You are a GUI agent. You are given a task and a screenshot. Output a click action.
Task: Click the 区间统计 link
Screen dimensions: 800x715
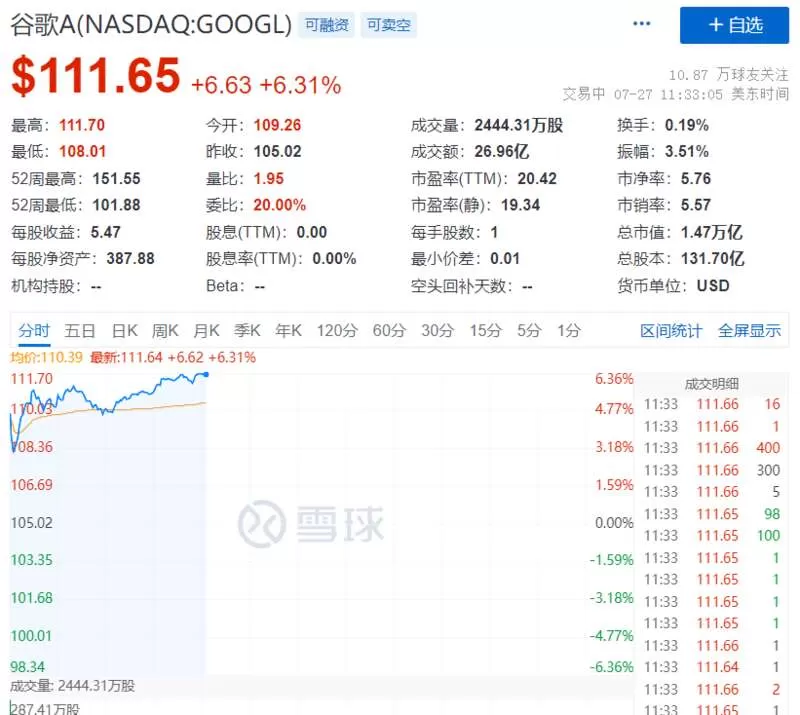tap(671, 331)
